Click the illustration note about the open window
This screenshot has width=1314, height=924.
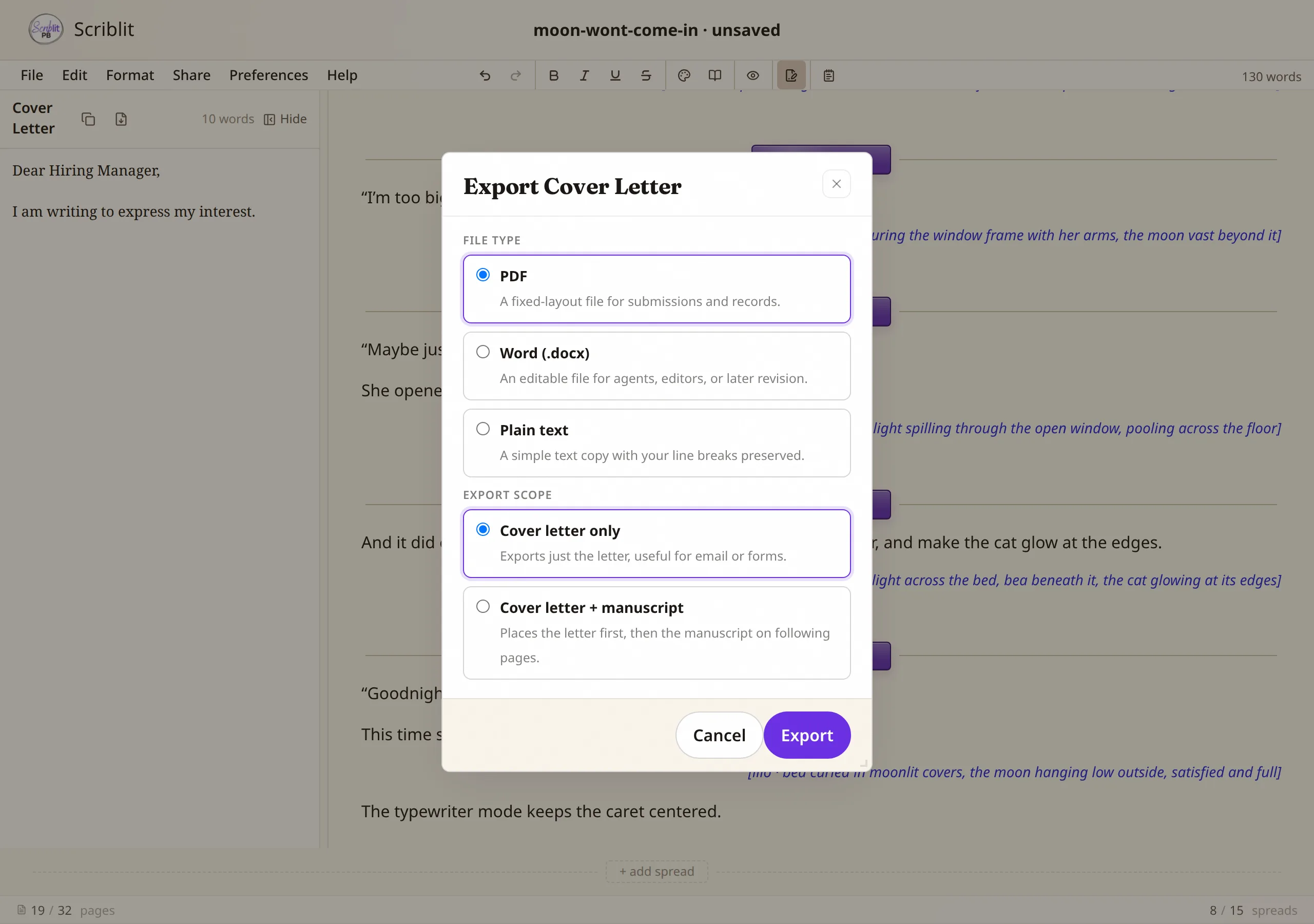pyautogui.click(x=1076, y=428)
